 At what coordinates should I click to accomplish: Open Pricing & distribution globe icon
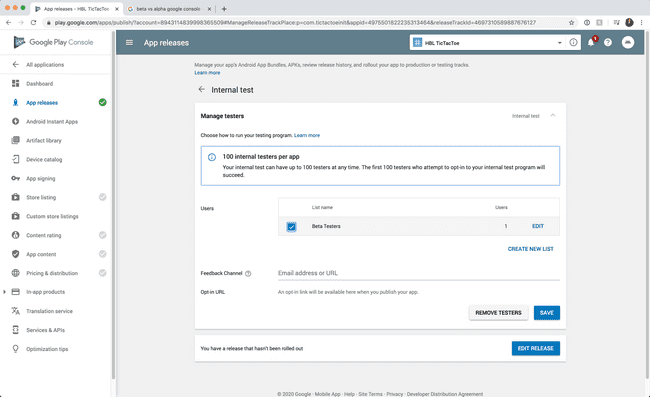[15, 273]
